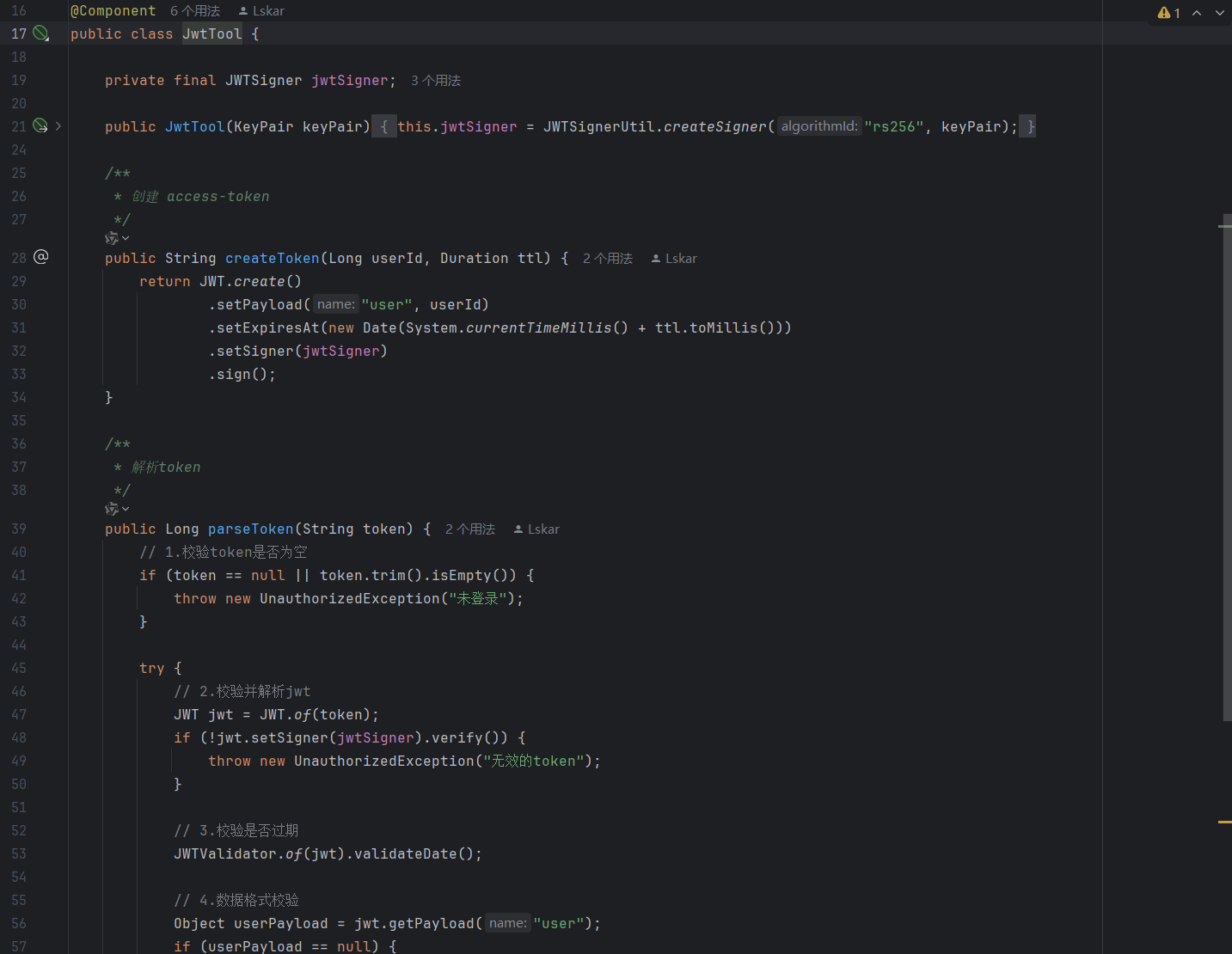Click the '6 个用法' usages hint for JwtTool class
Screen dimensions: 1232x954
[x=195, y=11]
